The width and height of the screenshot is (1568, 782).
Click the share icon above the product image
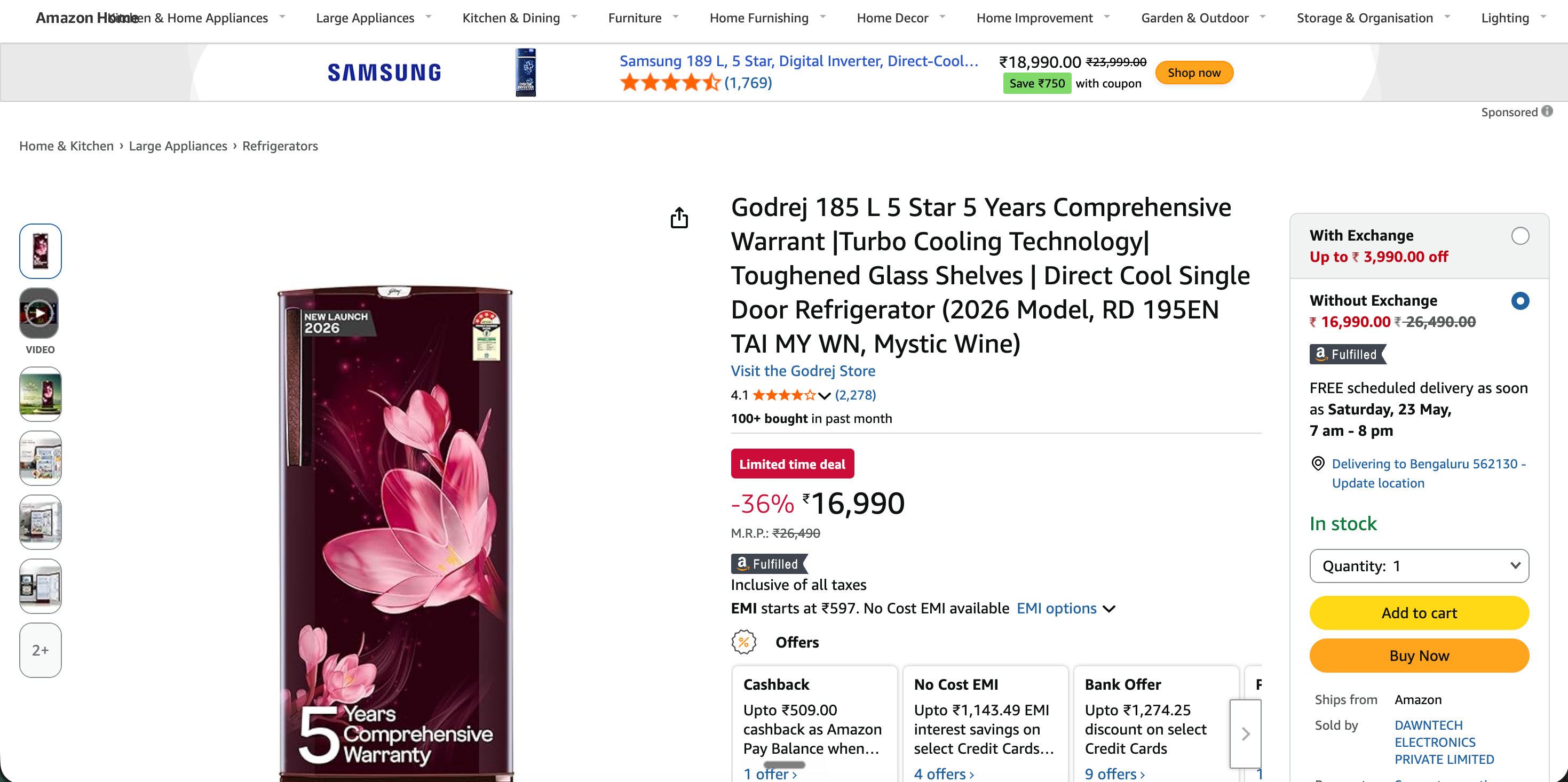click(679, 217)
